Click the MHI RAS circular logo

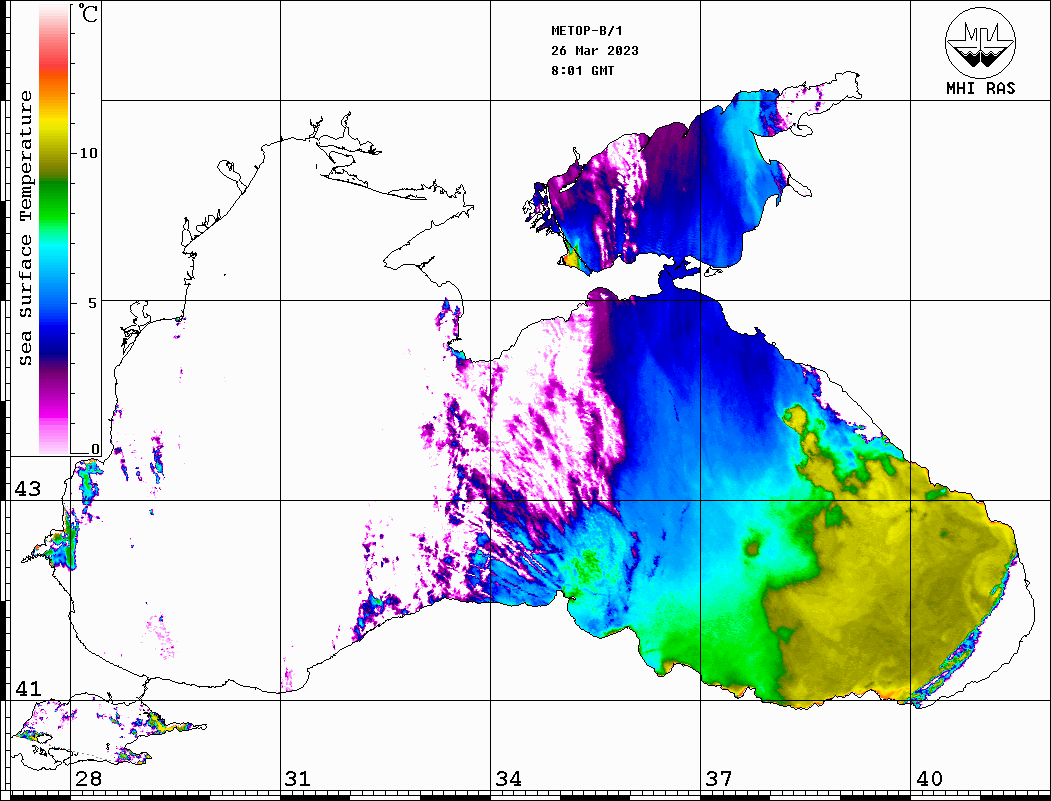pos(981,42)
